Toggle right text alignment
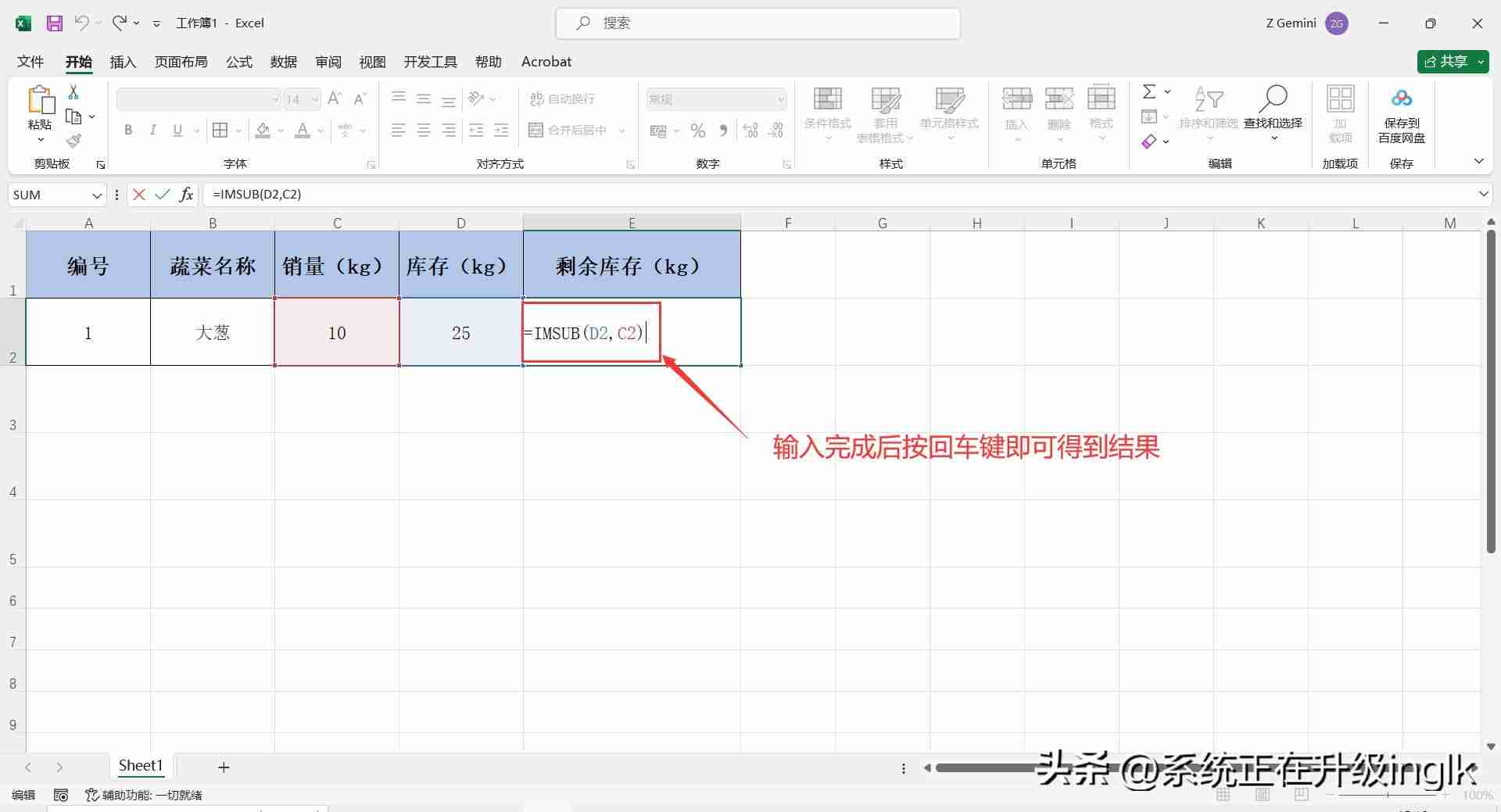This screenshot has width=1501, height=812. [449, 131]
